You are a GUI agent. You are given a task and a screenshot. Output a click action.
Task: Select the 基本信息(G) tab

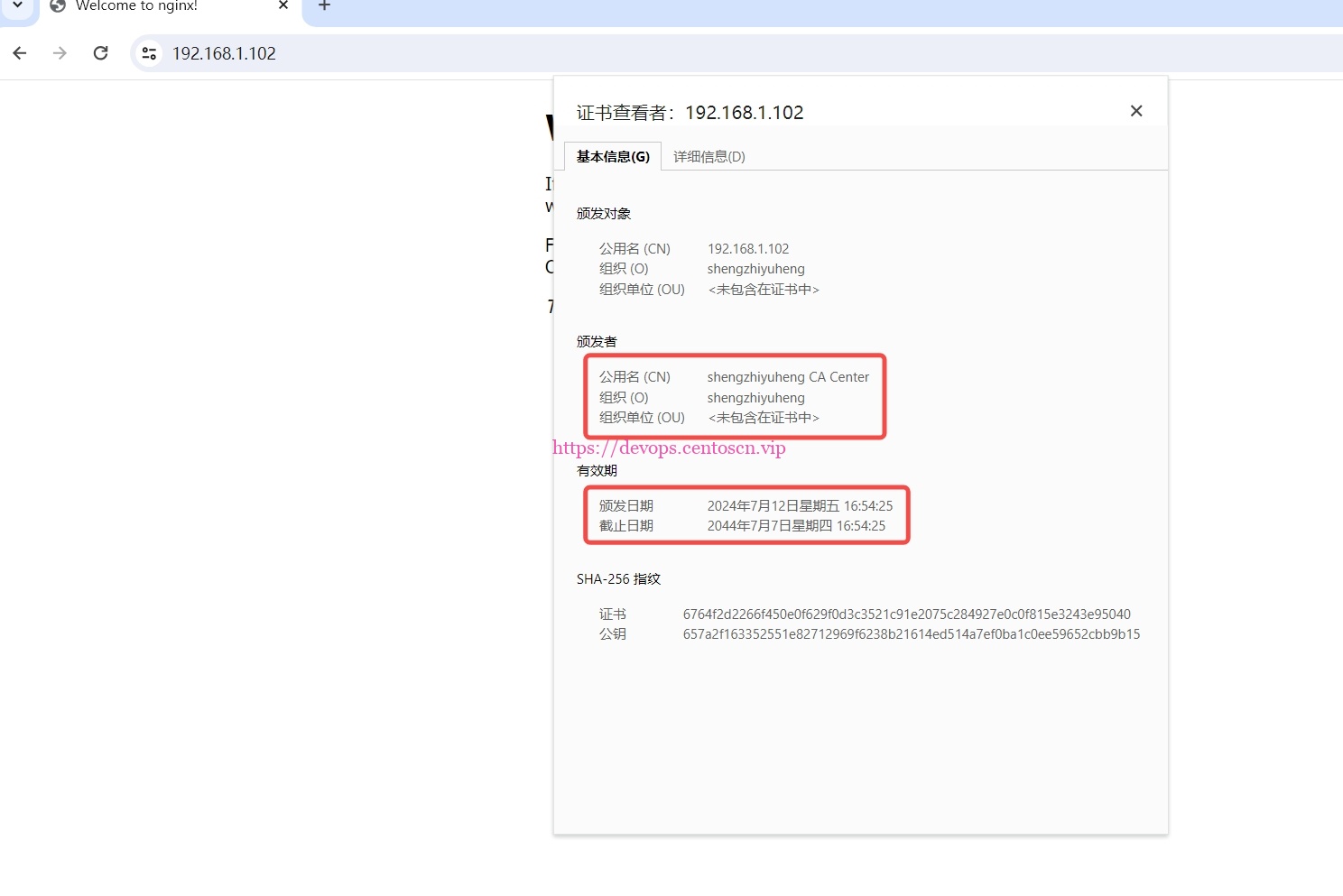coord(613,157)
